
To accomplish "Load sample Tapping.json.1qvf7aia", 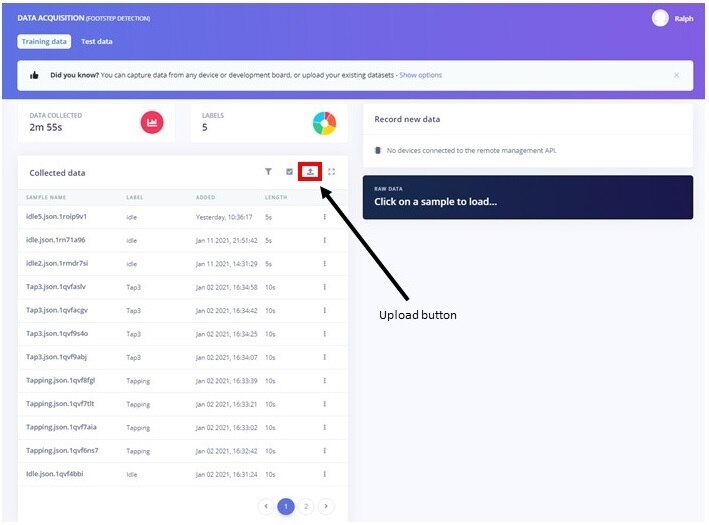I will 61,427.
